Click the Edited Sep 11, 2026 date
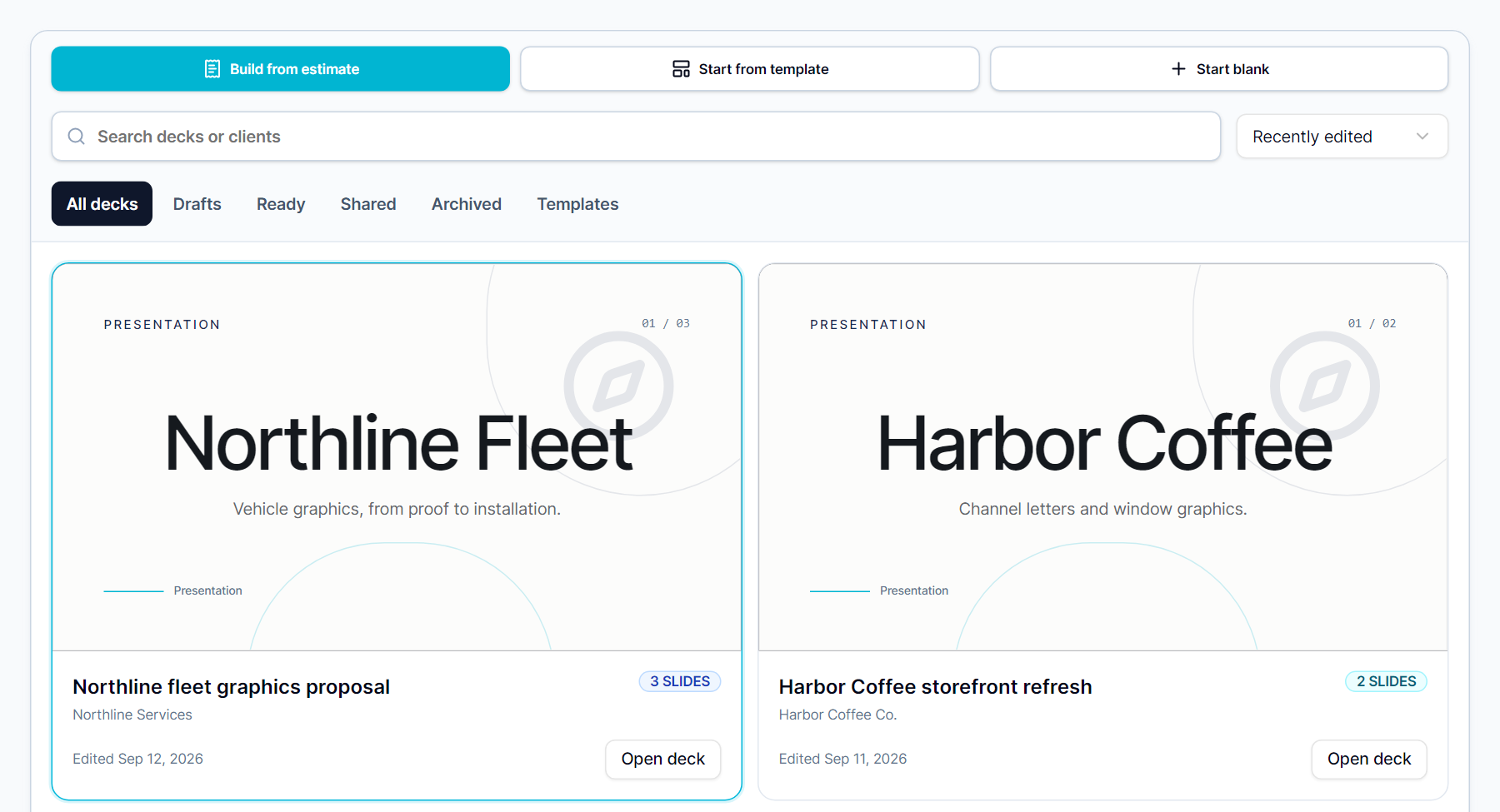The height and width of the screenshot is (812, 1500). click(842, 759)
